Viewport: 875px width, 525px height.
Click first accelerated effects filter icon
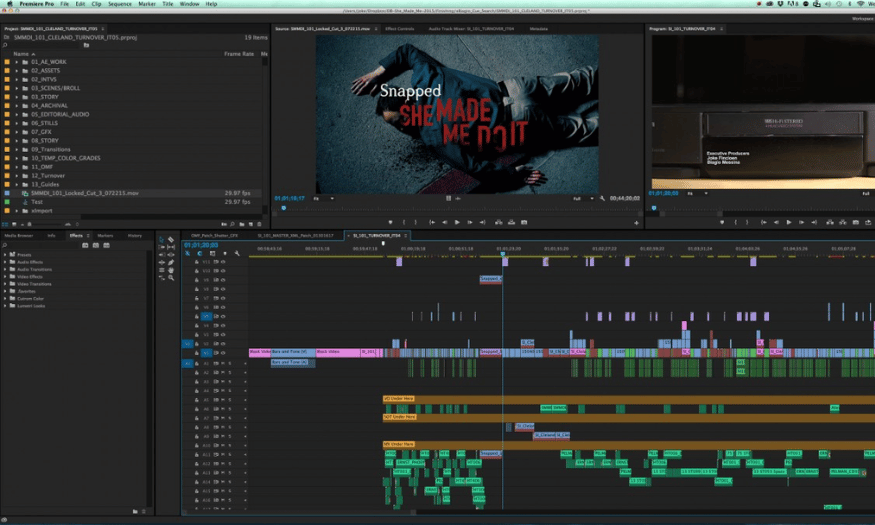click(85, 245)
